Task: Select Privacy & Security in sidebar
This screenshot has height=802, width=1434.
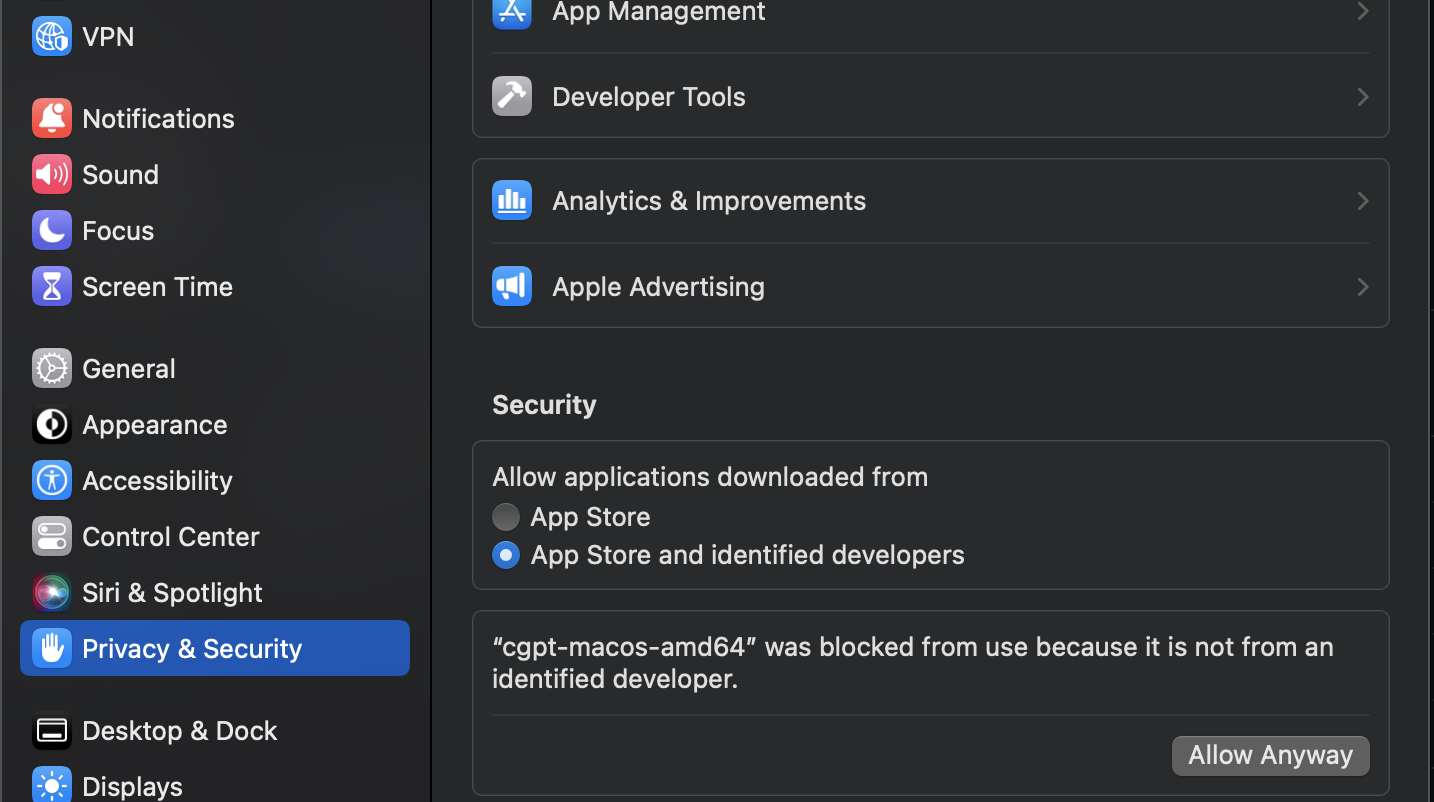Action: (215, 648)
